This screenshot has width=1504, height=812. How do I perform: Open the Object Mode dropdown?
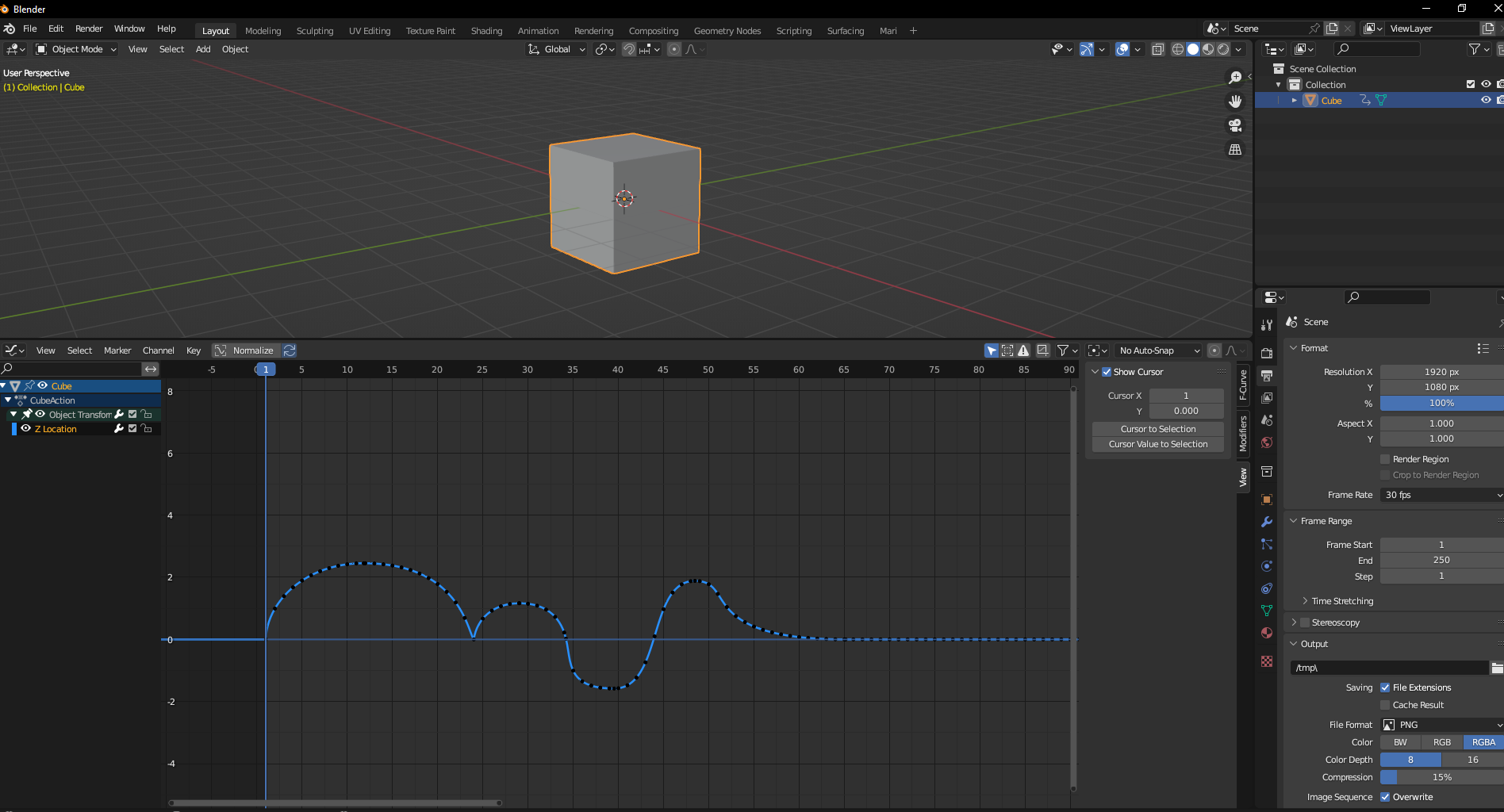[76, 49]
